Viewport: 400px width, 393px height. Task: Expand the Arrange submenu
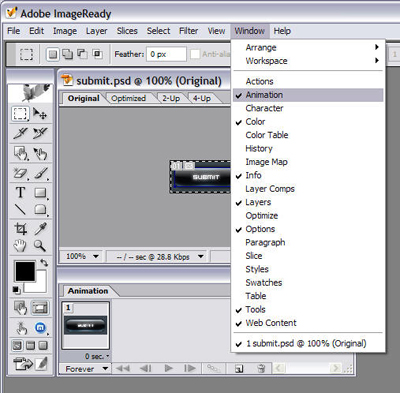[308, 48]
